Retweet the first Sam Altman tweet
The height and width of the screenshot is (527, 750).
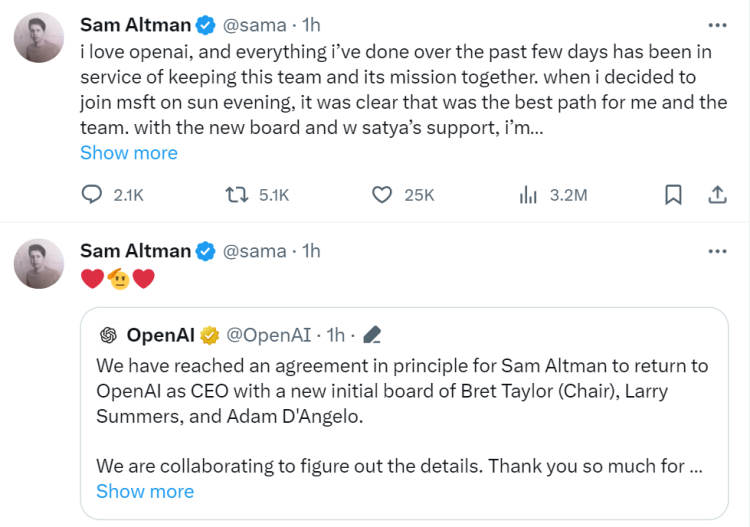[x=238, y=195]
